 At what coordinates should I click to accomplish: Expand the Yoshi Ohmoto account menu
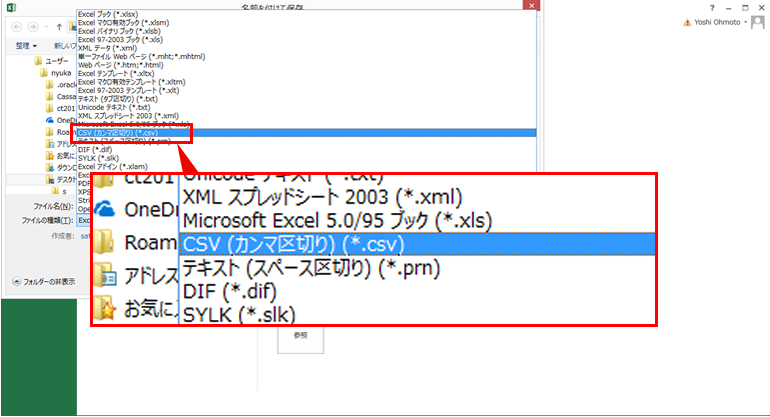pyautogui.click(x=760, y=21)
